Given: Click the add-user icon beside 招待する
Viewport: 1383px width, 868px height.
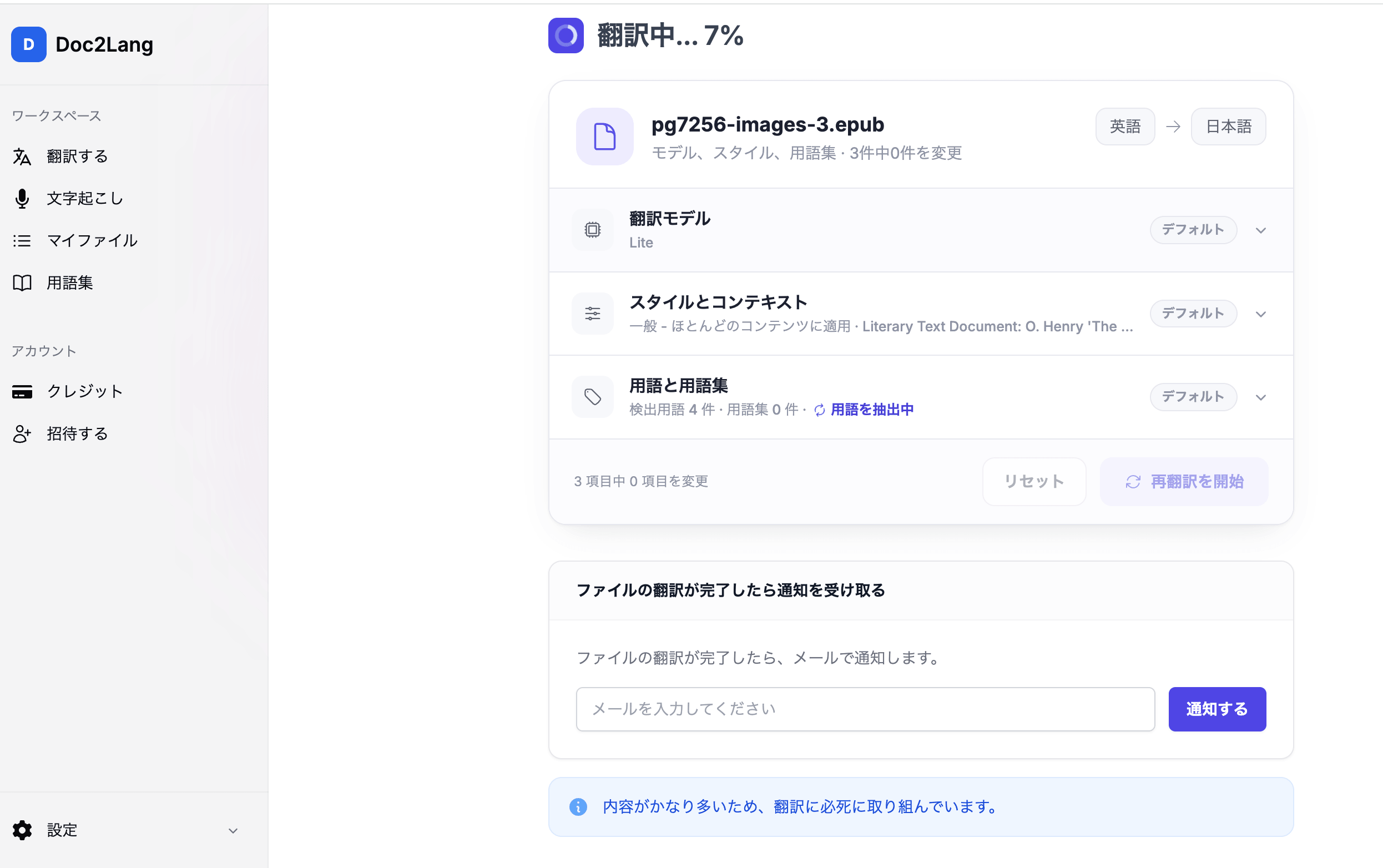Looking at the screenshot, I should click(x=22, y=434).
